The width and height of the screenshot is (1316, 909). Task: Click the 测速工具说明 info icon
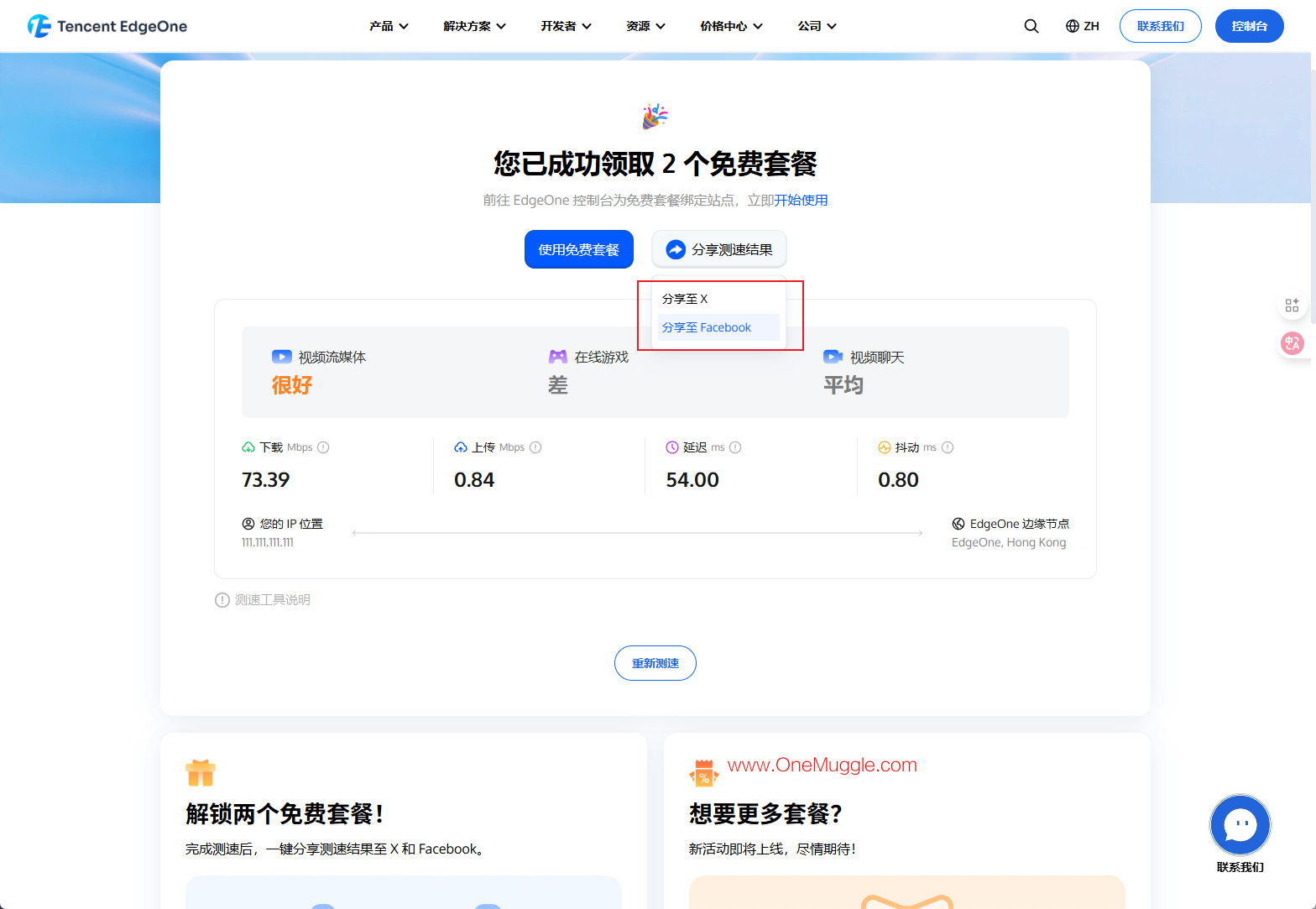222,600
